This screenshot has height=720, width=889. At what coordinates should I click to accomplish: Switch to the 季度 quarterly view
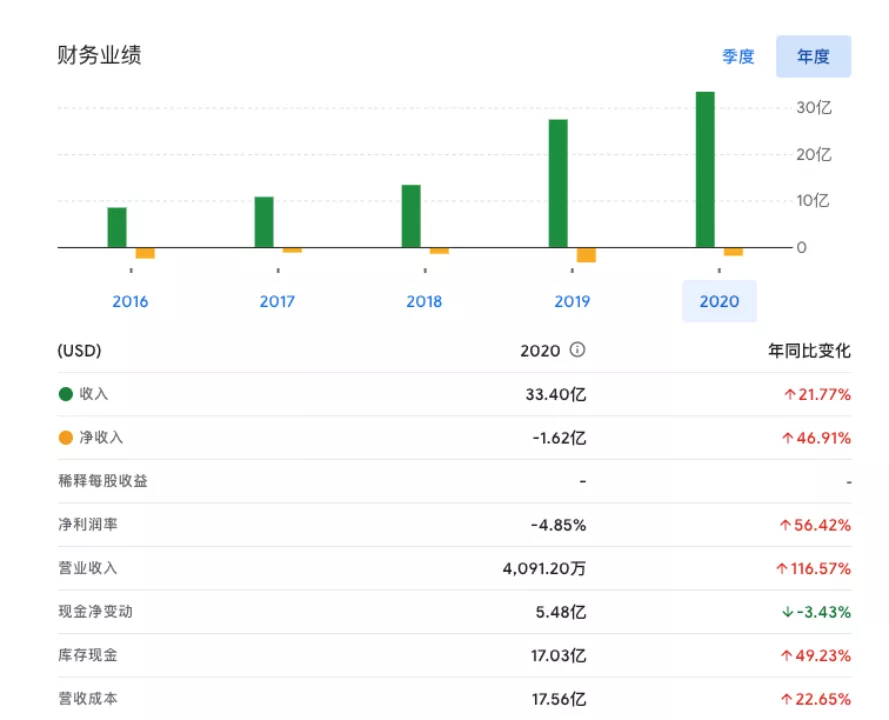pyautogui.click(x=738, y=57)
